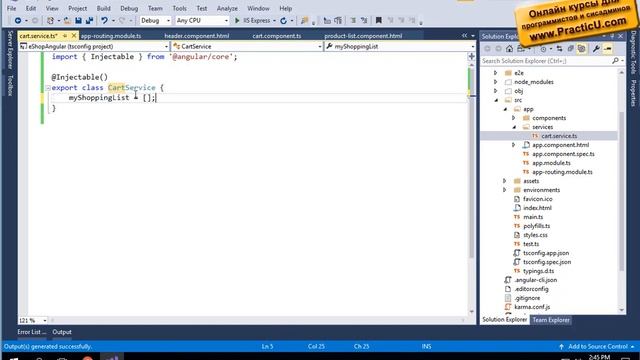Viewport: 640px width, 360px height.
Task: Toggle Show All Files in Solution Explorer
Action: coord(582,49)
